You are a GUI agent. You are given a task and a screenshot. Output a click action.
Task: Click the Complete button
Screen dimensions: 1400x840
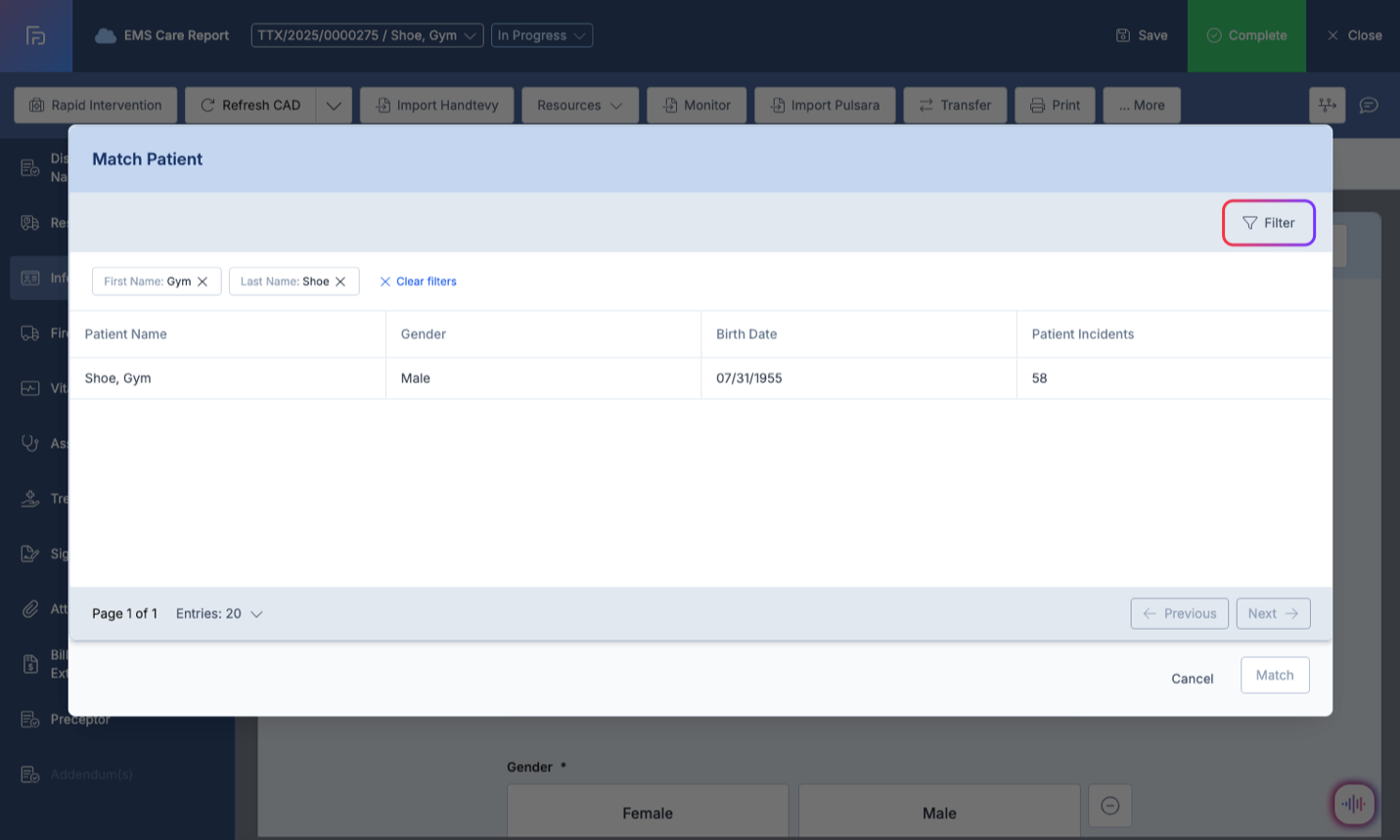(1245, 35)
